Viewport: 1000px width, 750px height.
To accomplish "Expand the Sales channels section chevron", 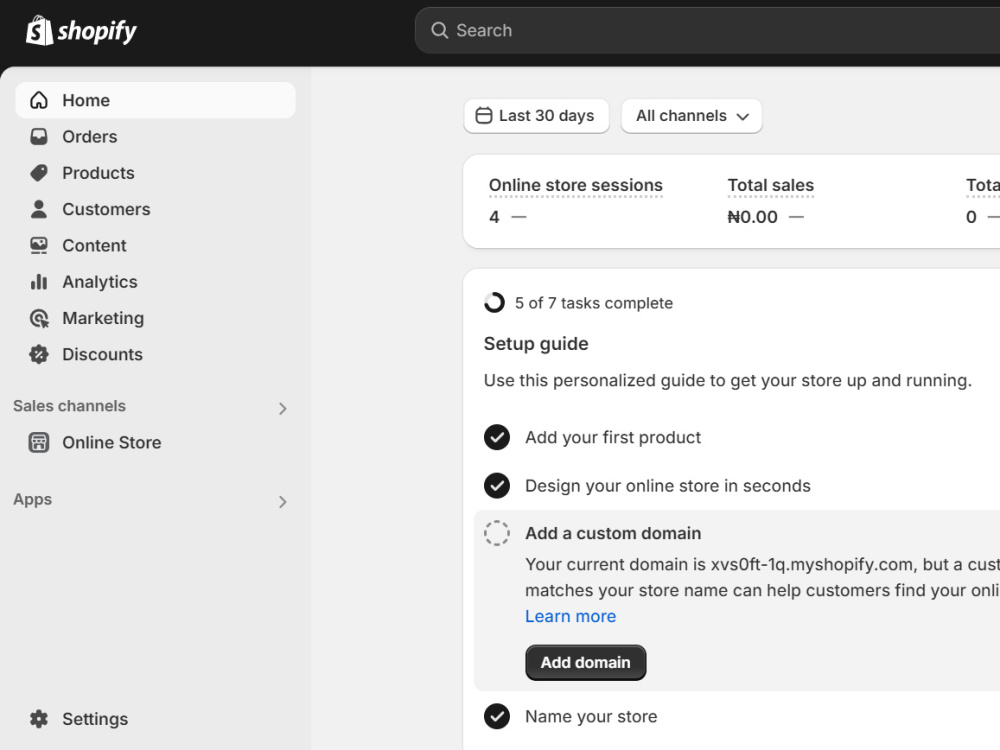I will click(283, 409).
